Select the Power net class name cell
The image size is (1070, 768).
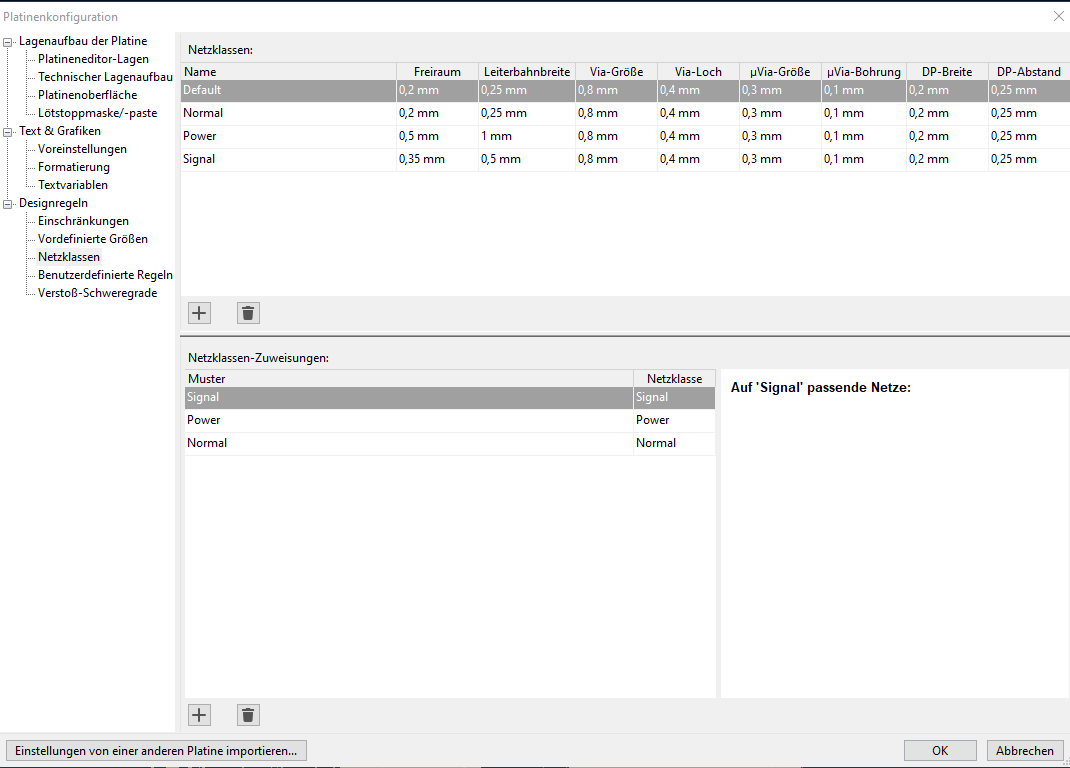tap(289, 136)
